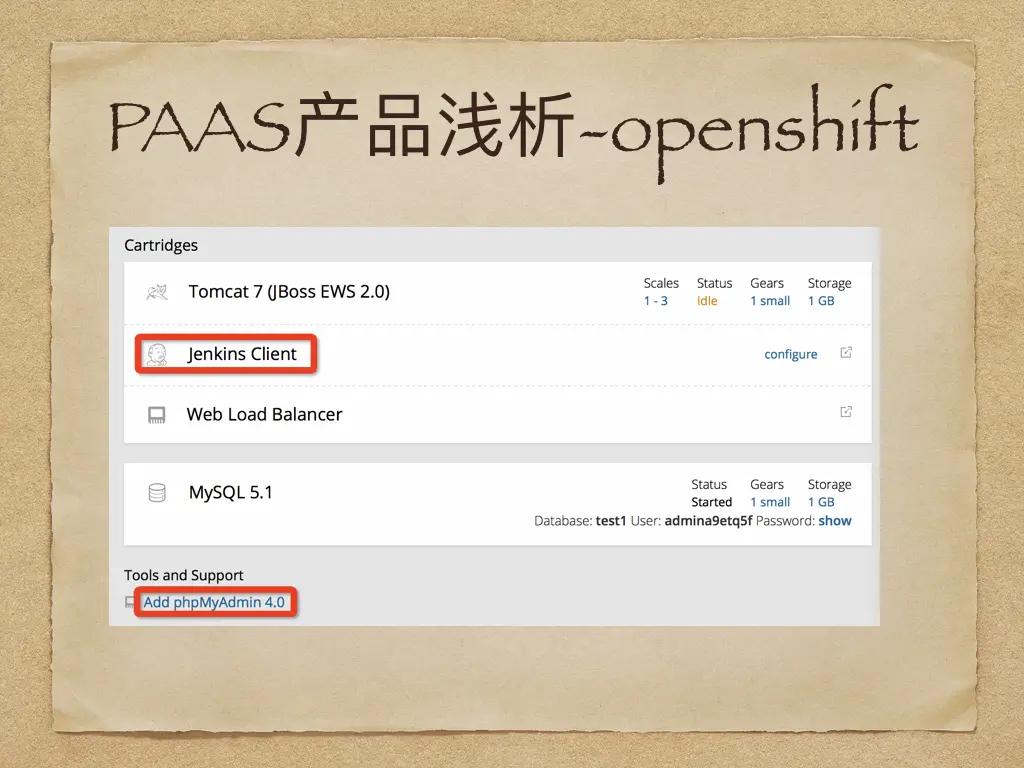Select the Web Load Balancer name

[x=264, y=415]
